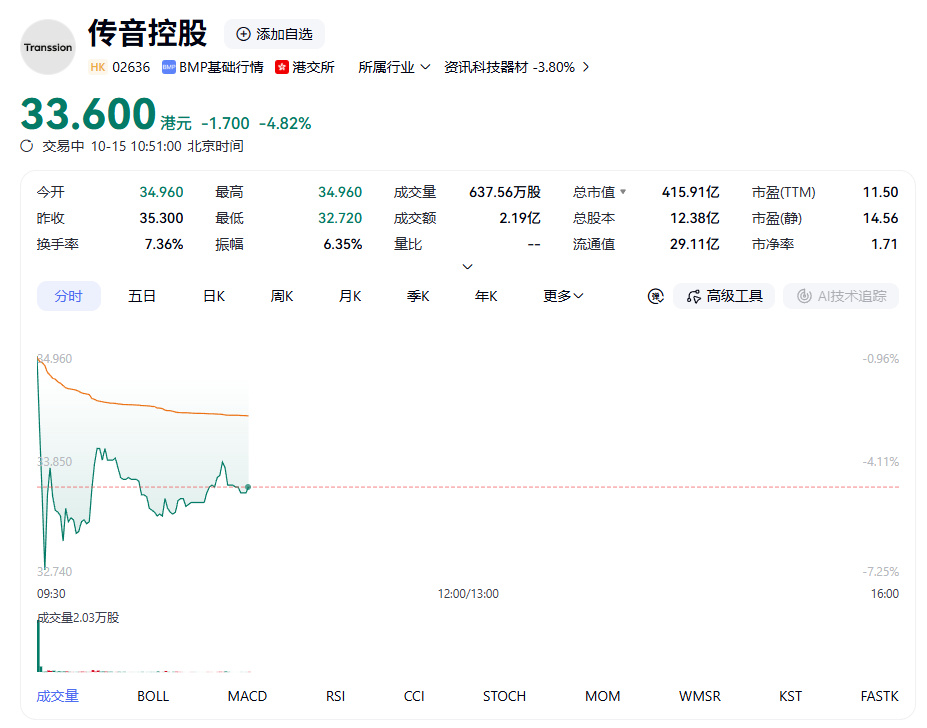Click the 昨收 value 35.300
The height and width of the screenshot is (728, 927).
pos(161,218)
